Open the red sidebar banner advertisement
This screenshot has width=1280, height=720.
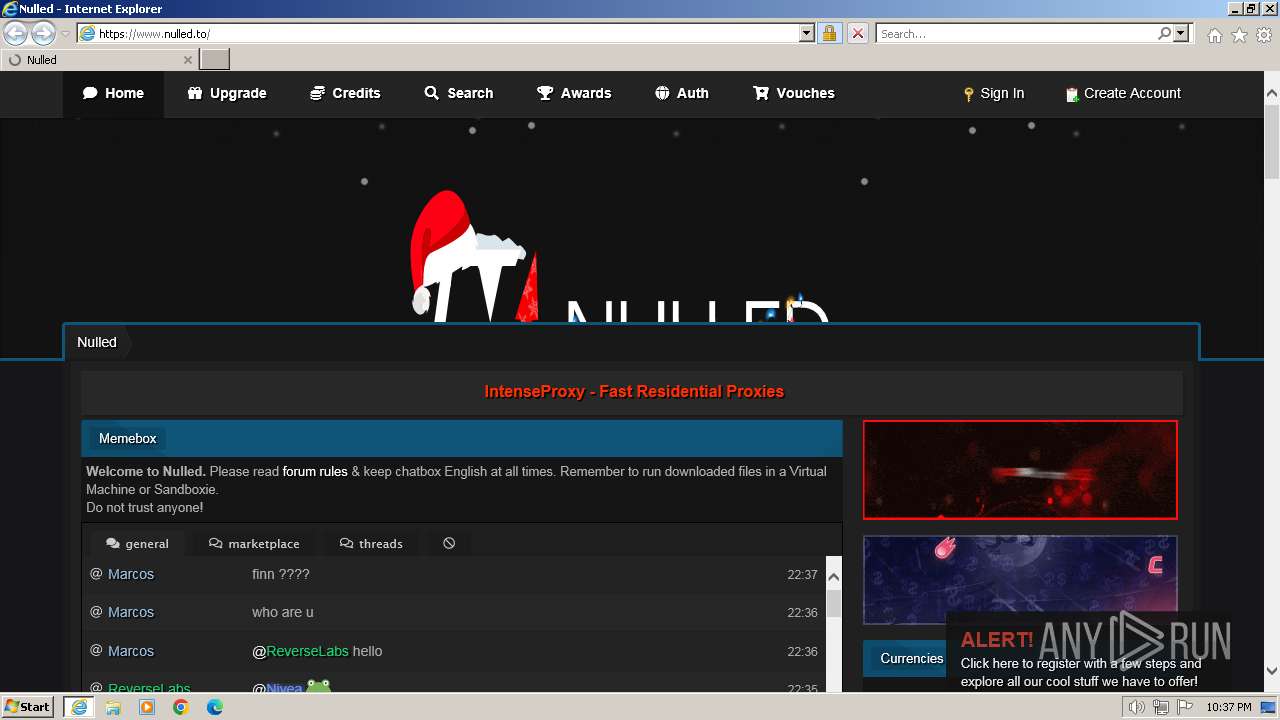1020,470
